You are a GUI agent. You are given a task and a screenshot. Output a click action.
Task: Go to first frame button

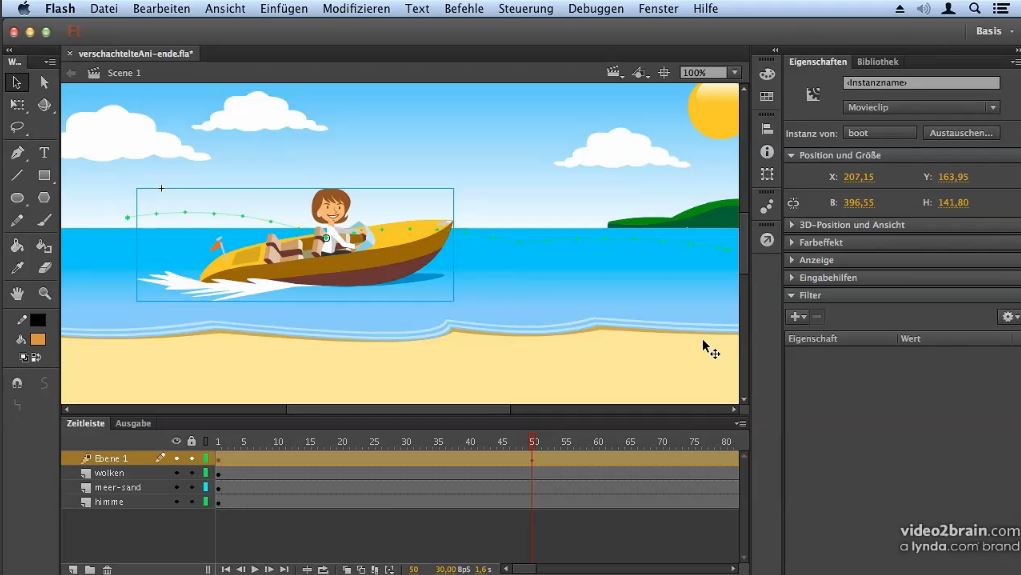click(x=226, y=569)
